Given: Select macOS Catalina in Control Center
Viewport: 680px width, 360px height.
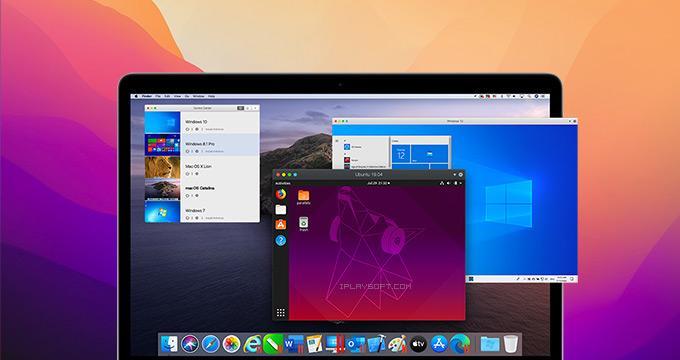Looking at the screenshot, I should click(x=202, y=189).
